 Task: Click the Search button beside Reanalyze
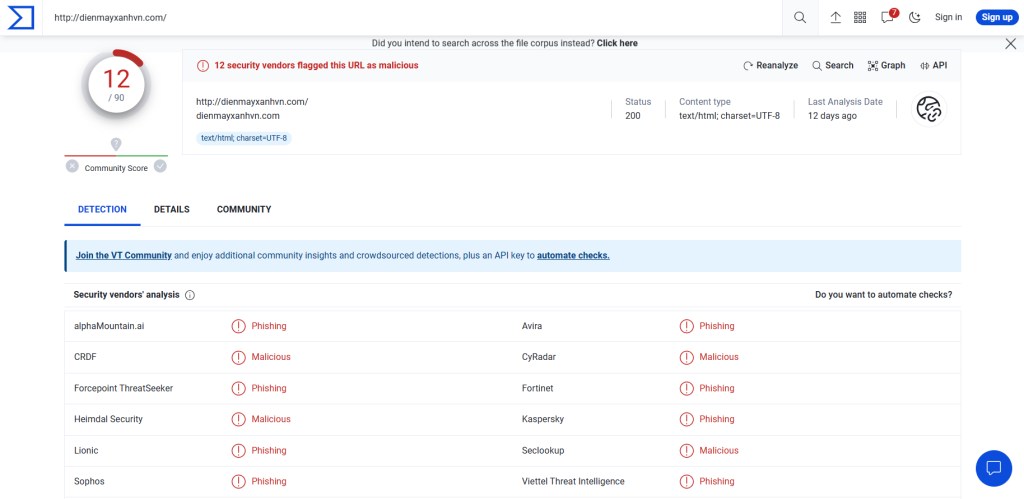coord(833,65)
